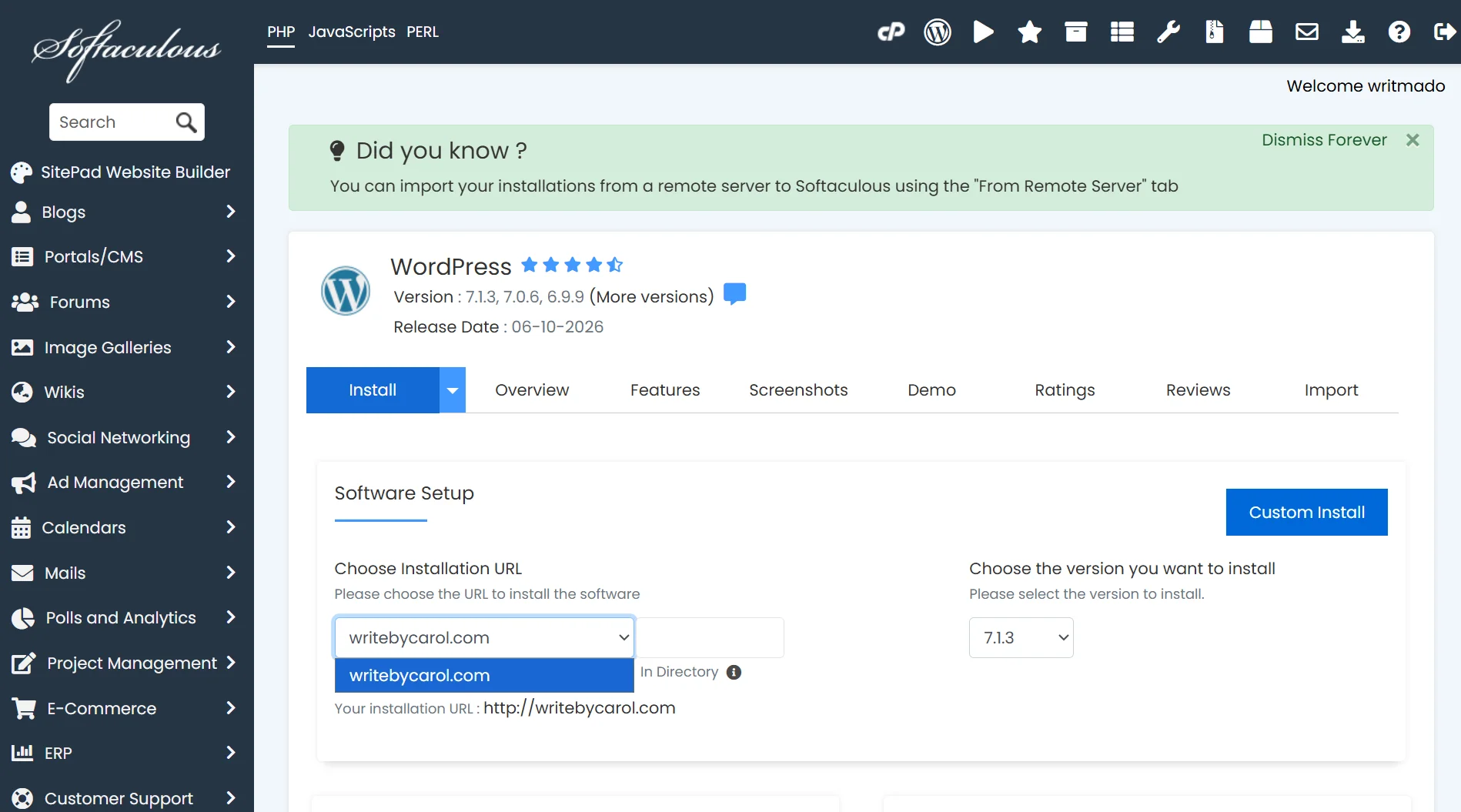This screenshot has height=812, width=1461.
Task: Click Dismiss Forever link
Action: coord(1324,140)
